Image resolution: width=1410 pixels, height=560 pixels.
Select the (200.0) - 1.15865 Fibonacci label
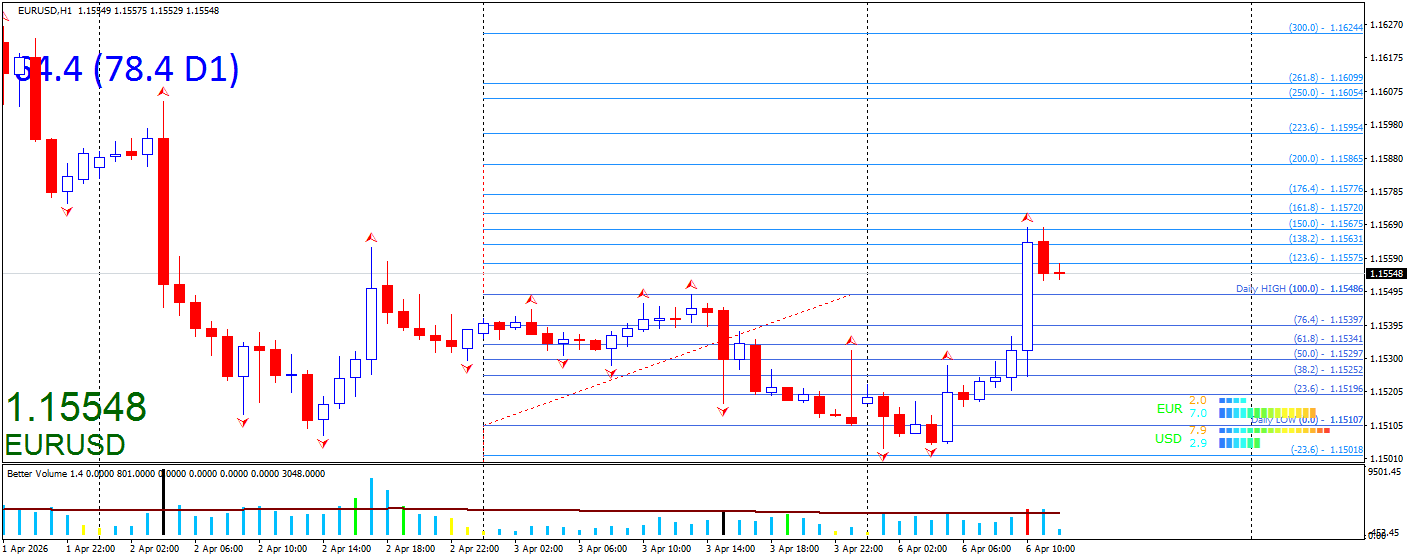click(x=1326, y=159)
